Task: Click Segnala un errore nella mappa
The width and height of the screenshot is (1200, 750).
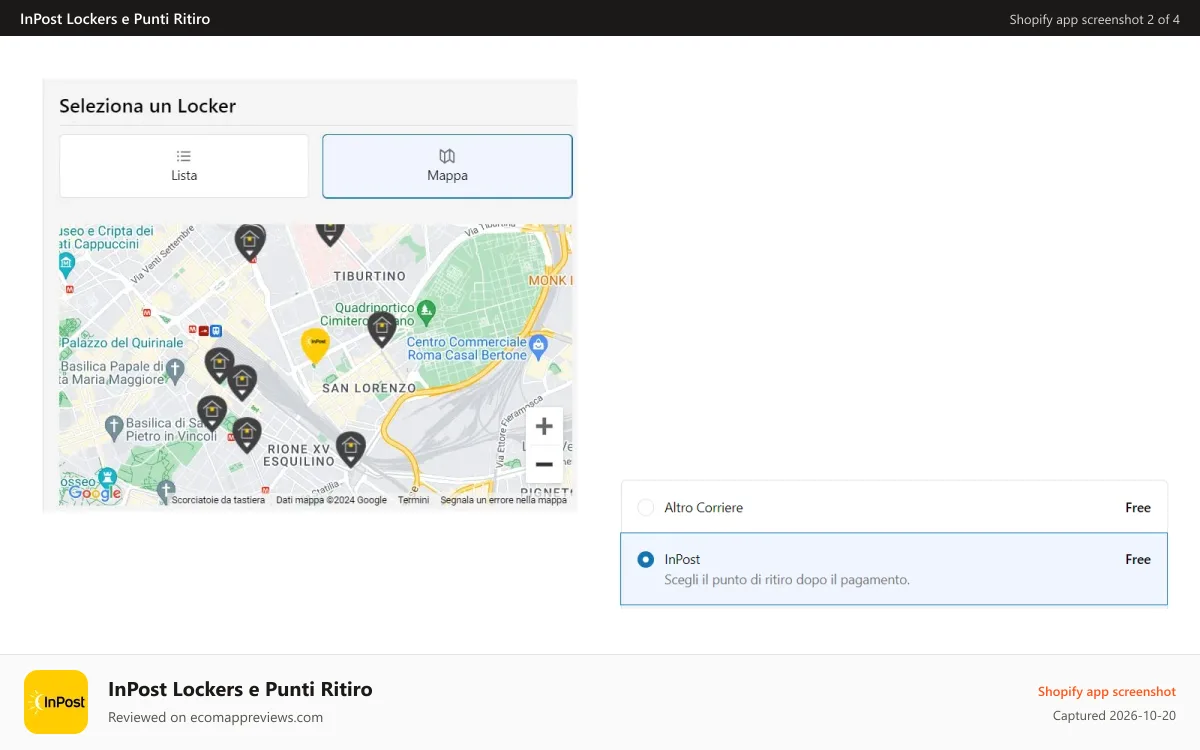Action: [504, 500]
